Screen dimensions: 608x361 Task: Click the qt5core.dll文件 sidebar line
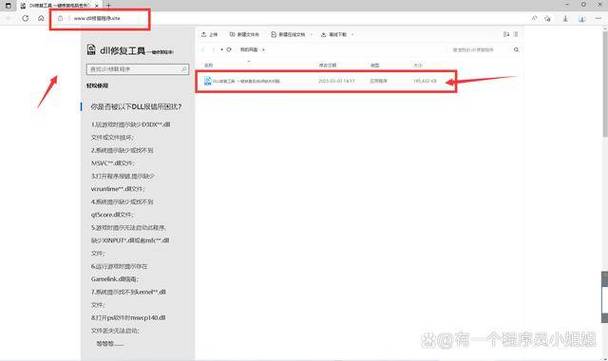[x=112, y=214]
